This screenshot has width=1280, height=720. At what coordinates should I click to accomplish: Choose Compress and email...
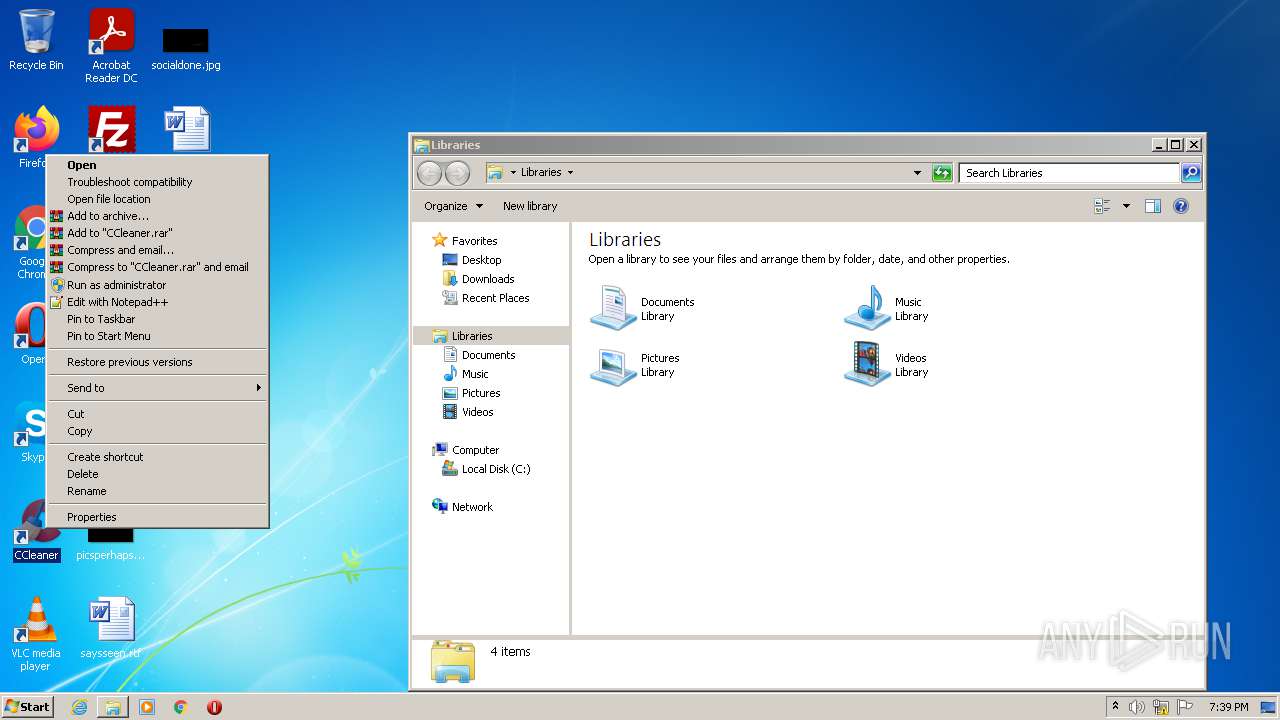158,250
